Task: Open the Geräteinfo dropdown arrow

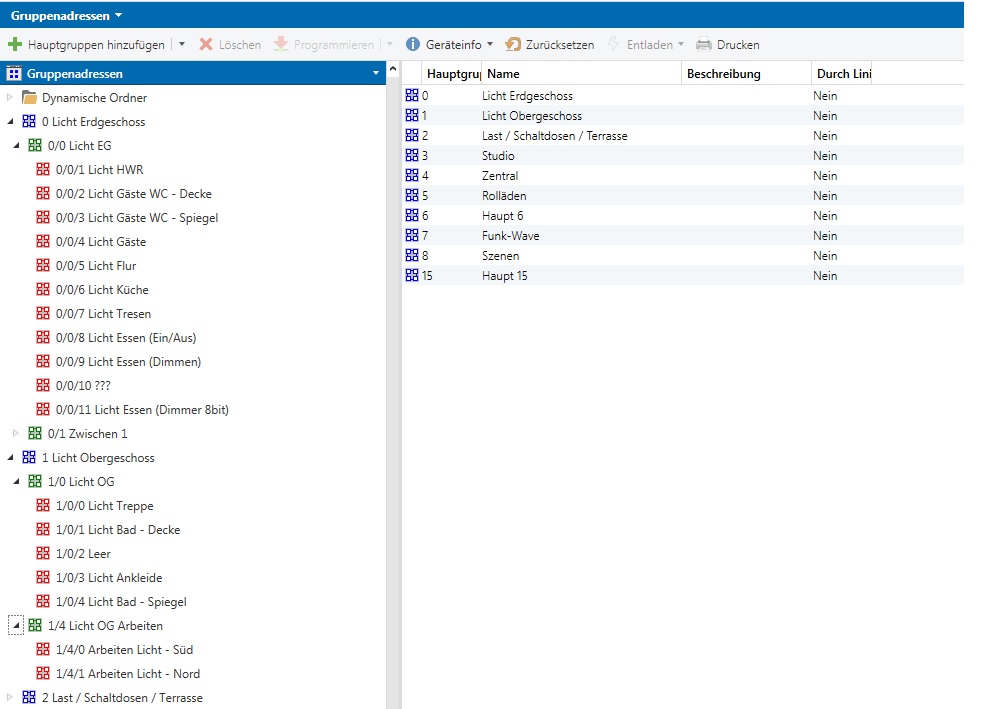Action: [490, 45]
